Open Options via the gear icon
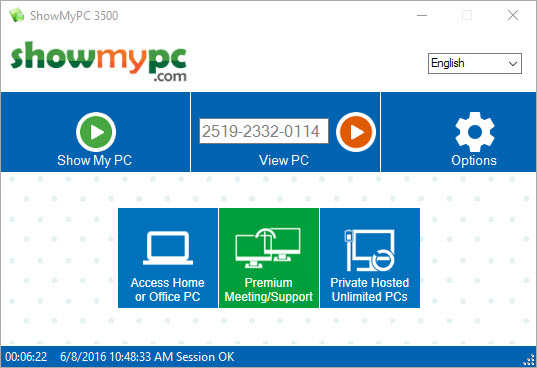This screenshot has height=368, width=537. tap(475, 132)
